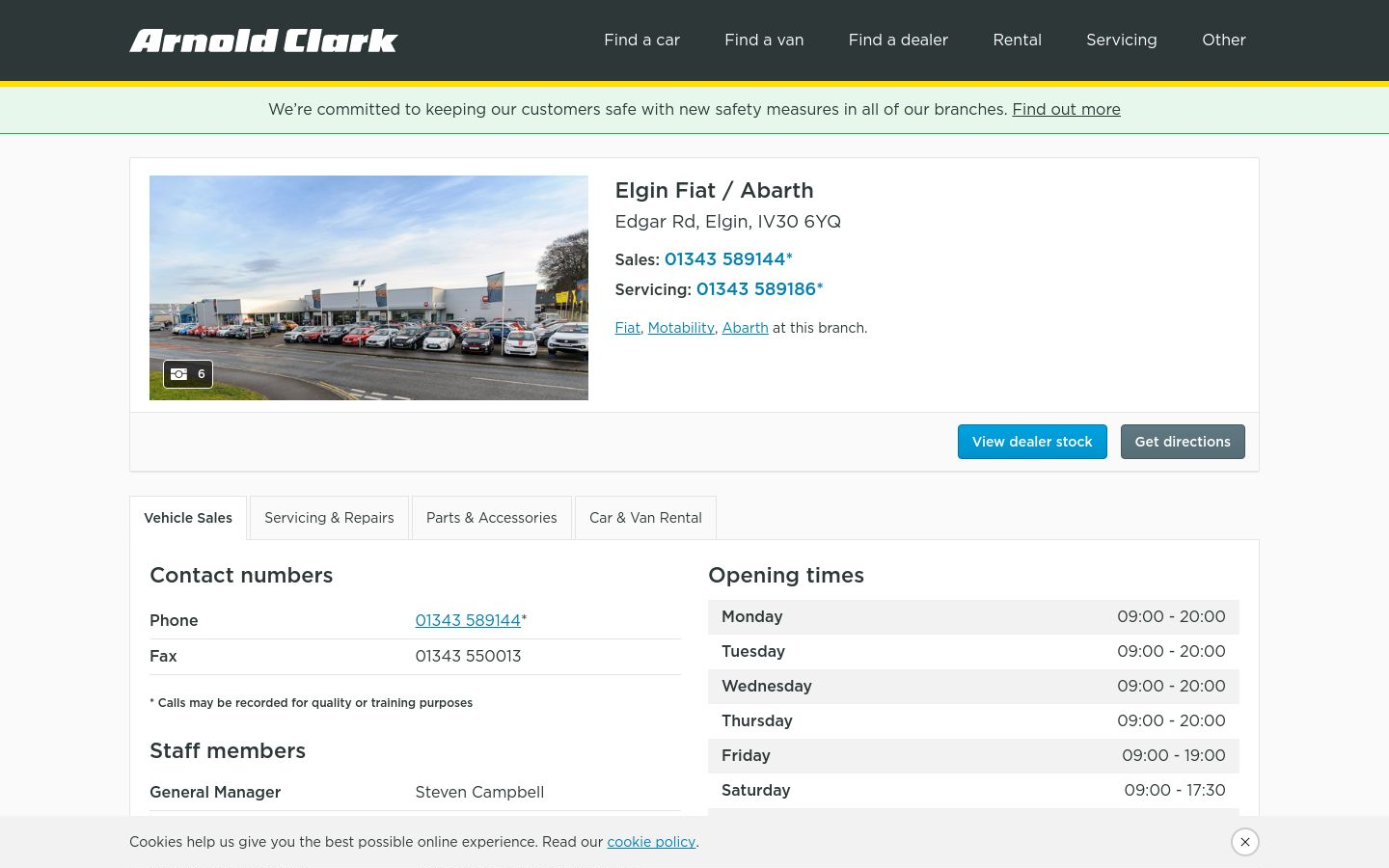This screenshot has height=868, width=1389.
Task: Switch to the Servicing & Repairs tab
Action: coord(329,518)
